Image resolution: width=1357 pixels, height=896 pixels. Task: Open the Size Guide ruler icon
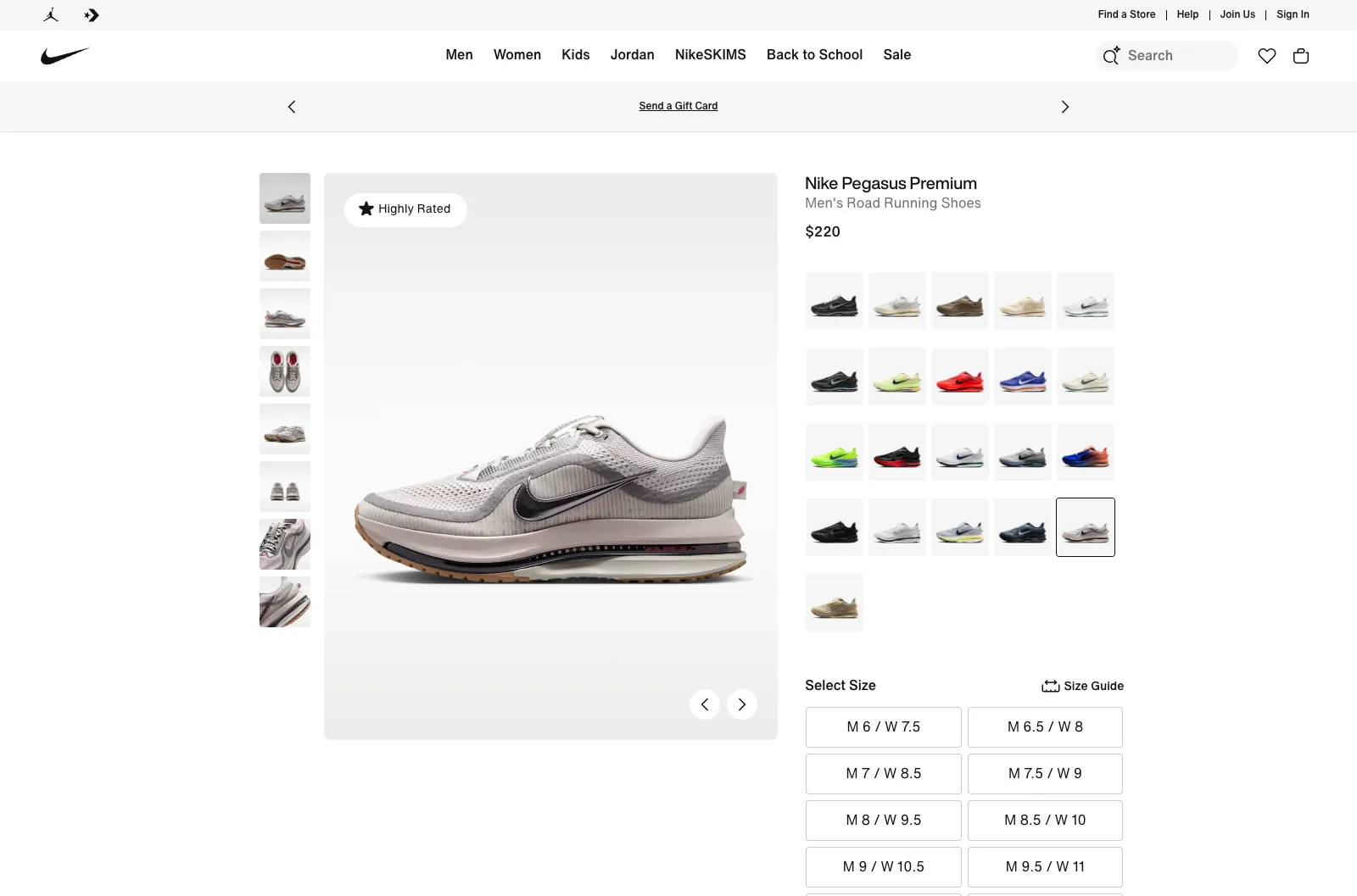(1051, 686)
